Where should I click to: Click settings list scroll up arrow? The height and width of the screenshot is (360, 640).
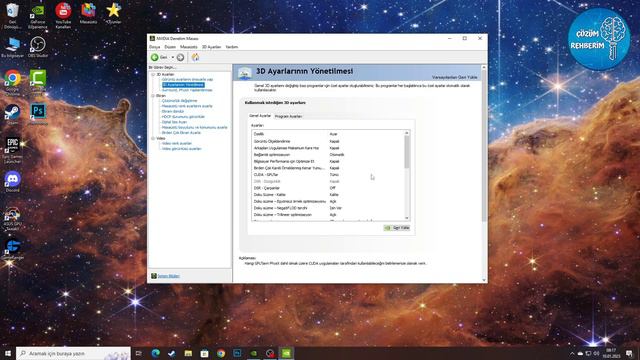[407, 133]
